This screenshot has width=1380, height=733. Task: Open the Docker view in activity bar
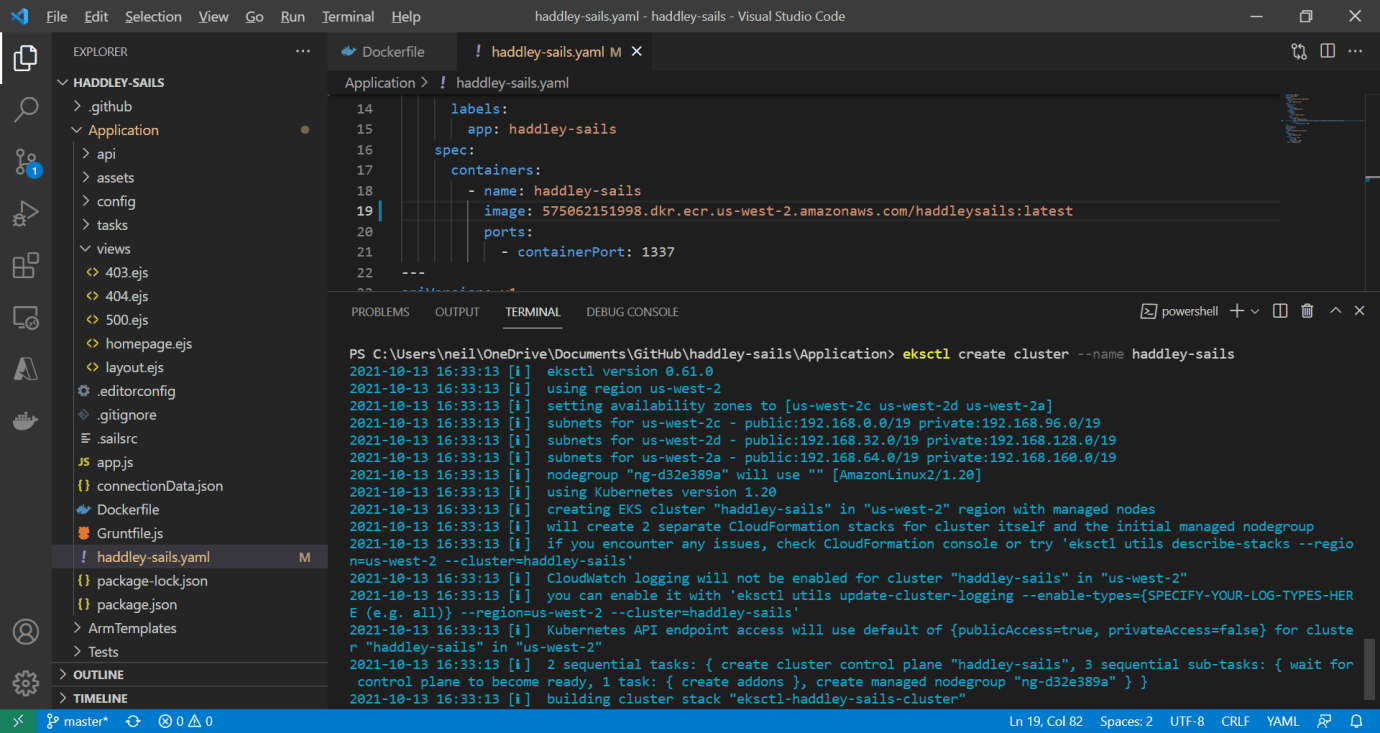point(26,422)
